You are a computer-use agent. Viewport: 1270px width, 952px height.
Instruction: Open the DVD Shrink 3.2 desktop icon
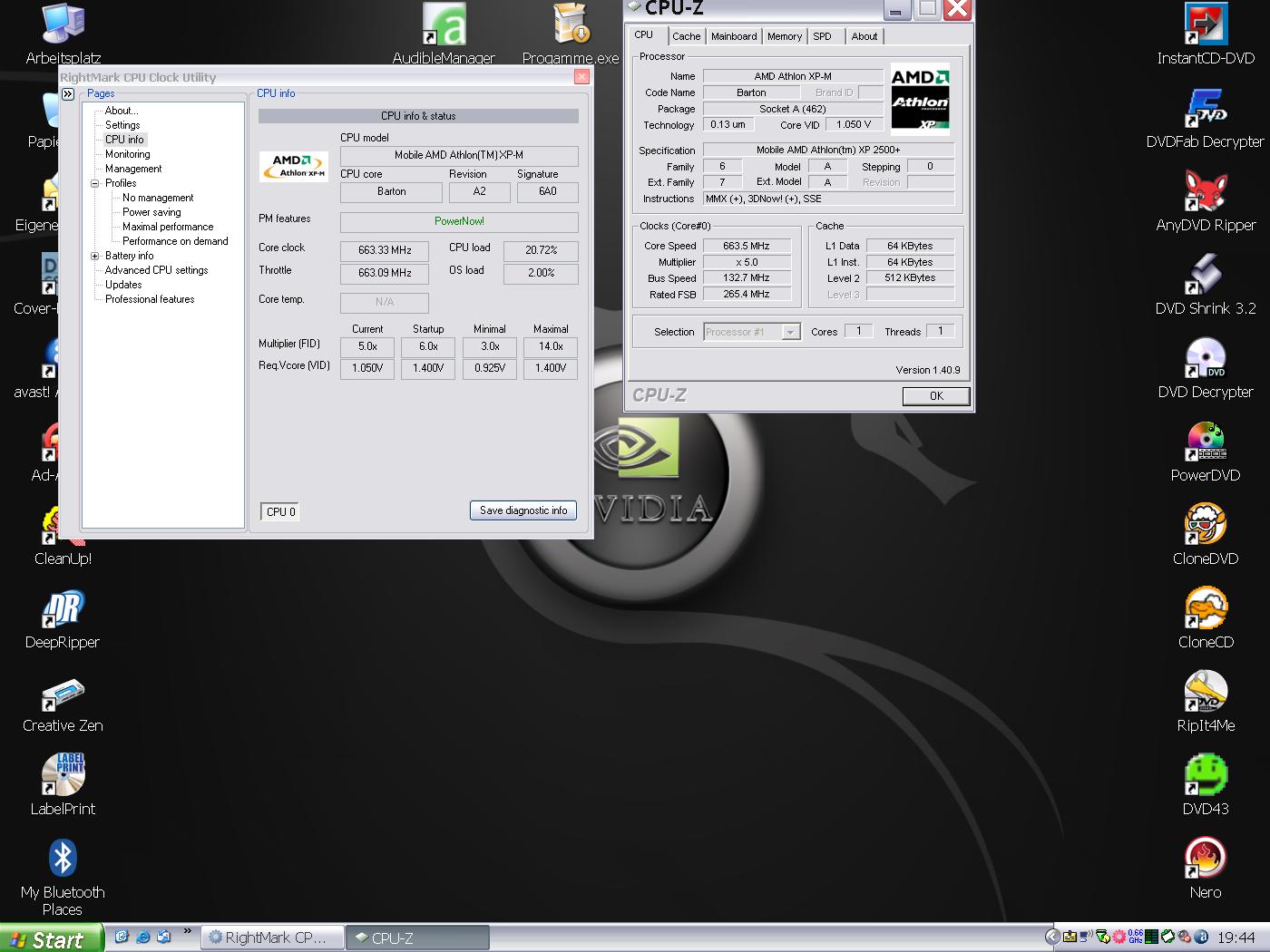pos(1205,275)
